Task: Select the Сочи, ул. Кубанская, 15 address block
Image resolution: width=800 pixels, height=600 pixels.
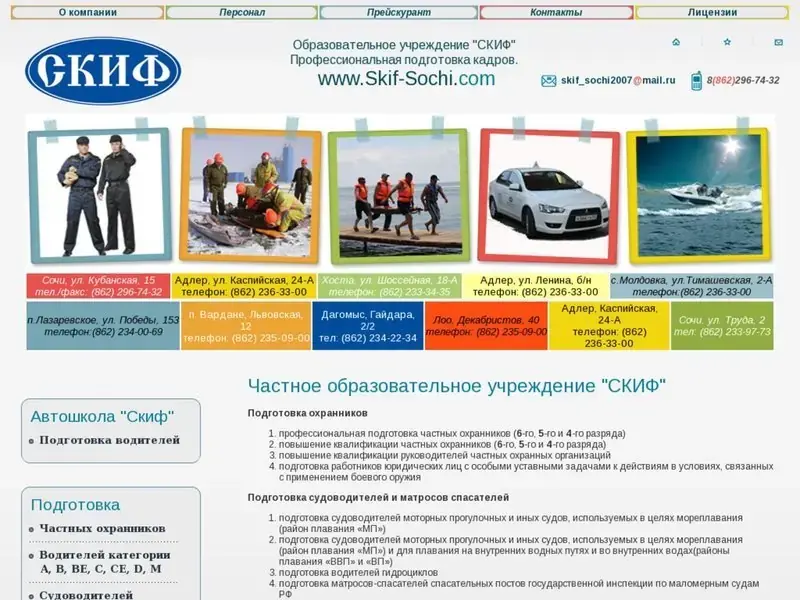Action: tap(98, 286)
